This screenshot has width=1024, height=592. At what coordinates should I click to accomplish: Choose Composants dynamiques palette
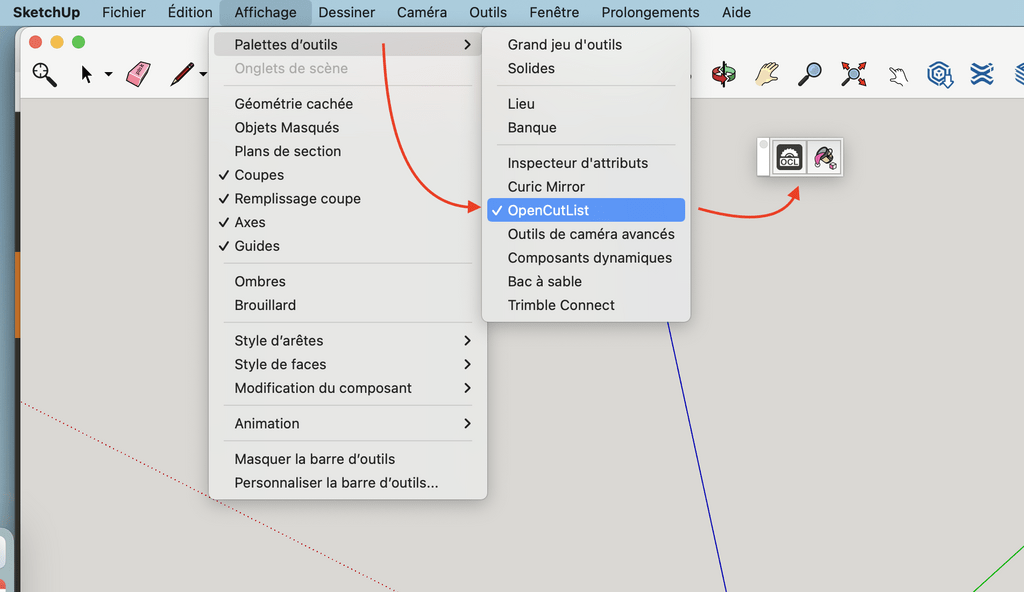[x=586, y=257]
